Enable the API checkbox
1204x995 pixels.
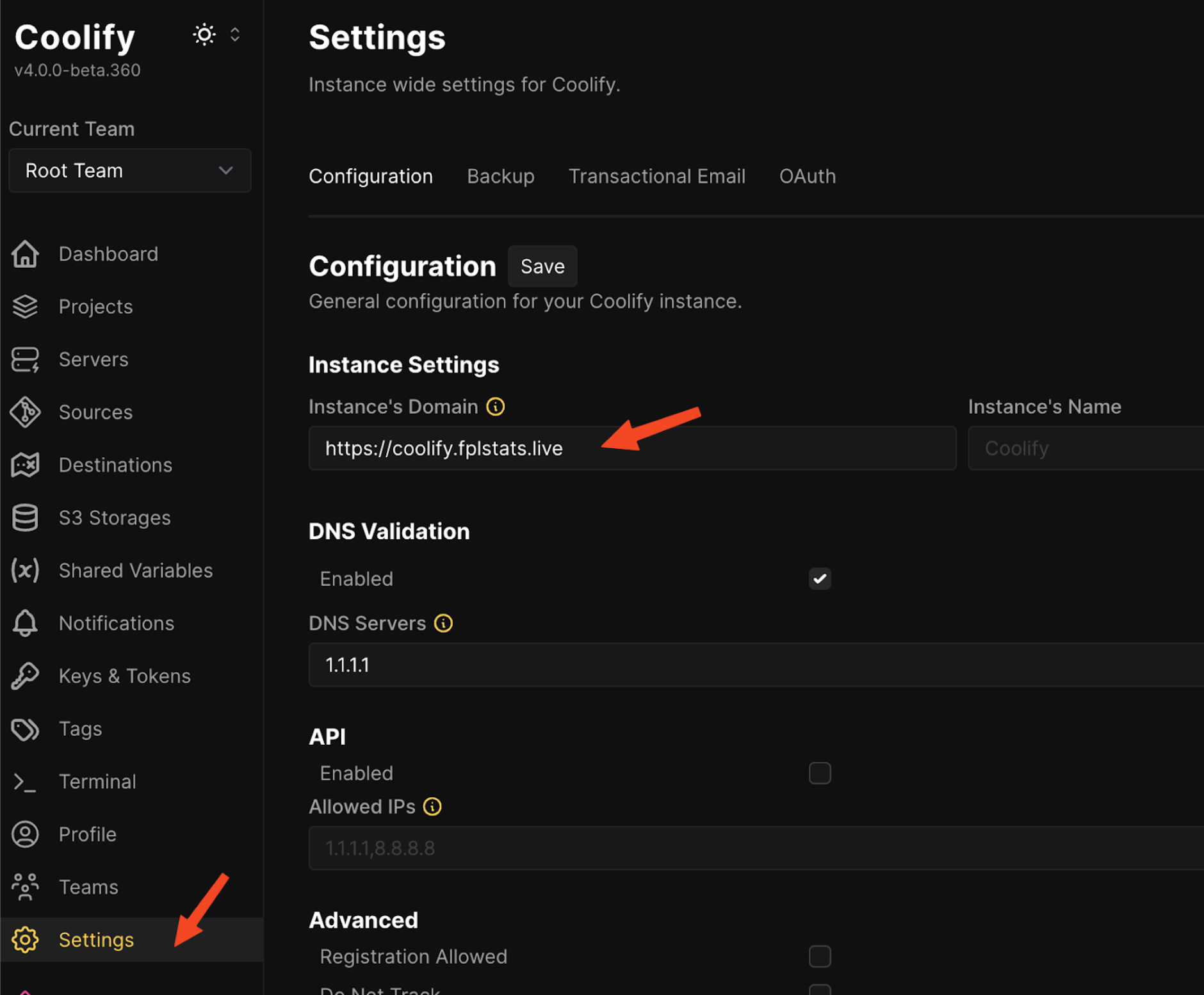pyautogui.click(x=819, y=773)
